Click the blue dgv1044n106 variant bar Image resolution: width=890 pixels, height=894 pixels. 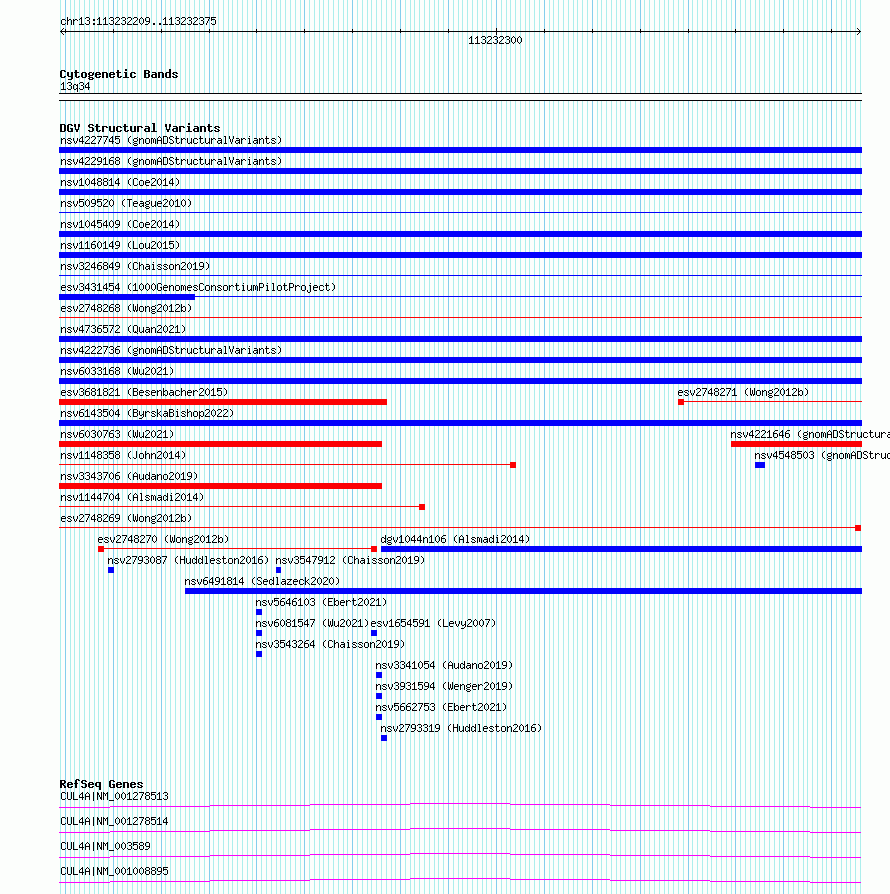(621, 549)
